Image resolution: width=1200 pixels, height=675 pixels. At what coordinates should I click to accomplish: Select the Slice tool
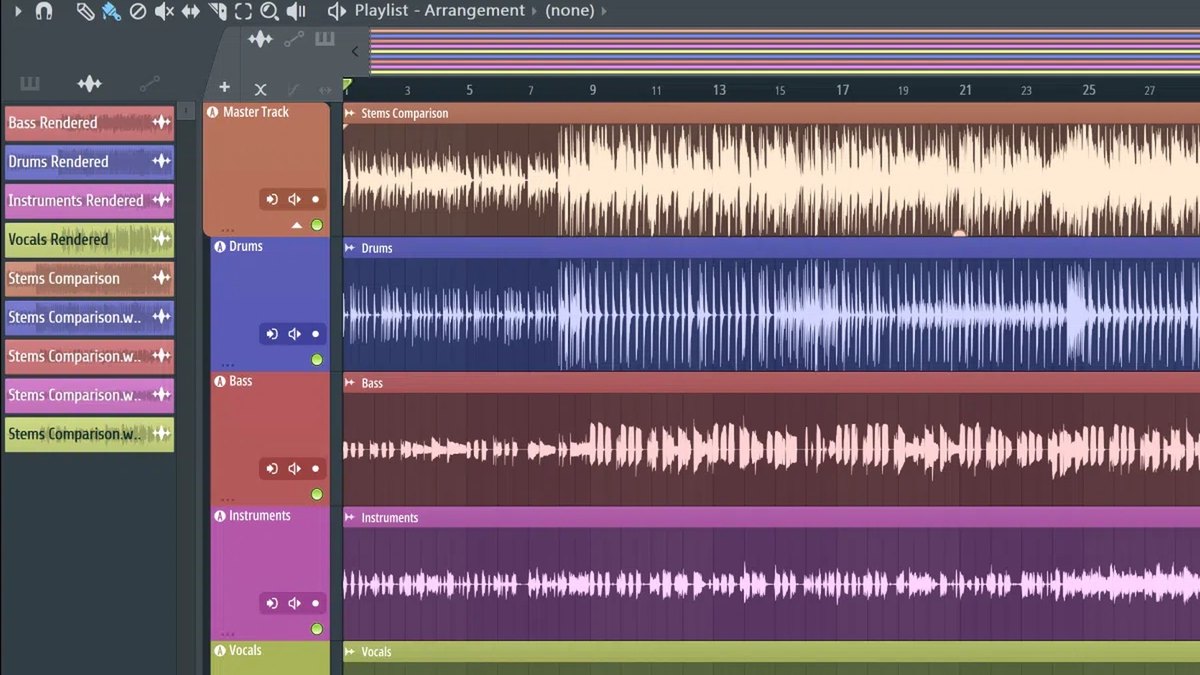(217, 12)
